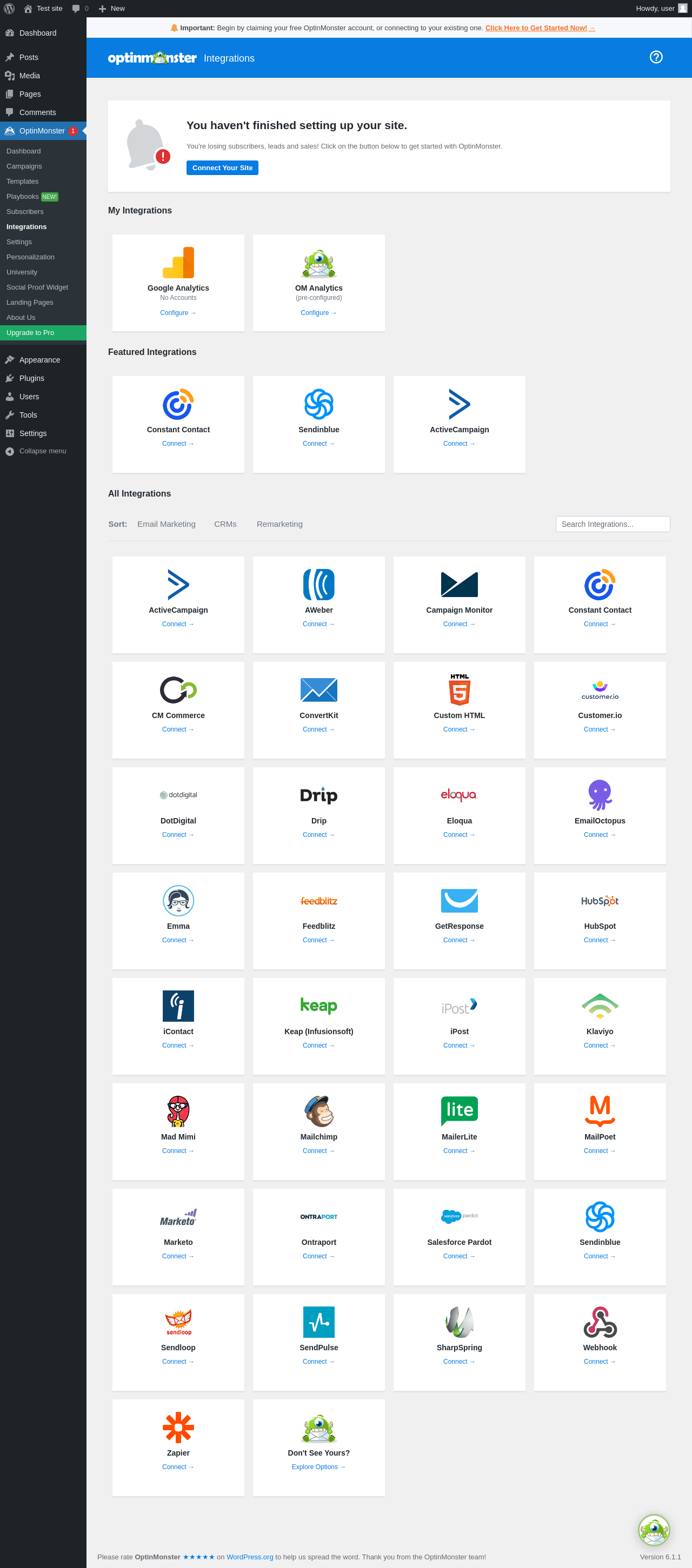692x1568 pixels.
Task: Click the Custom HTML5 shield icon
Action: [460, 689]
